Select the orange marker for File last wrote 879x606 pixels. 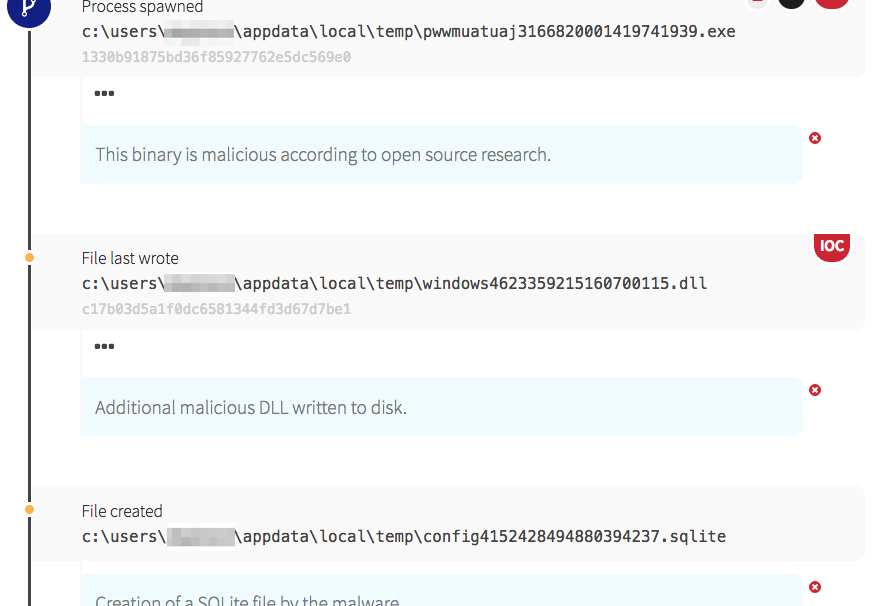[x=29, y=258]
